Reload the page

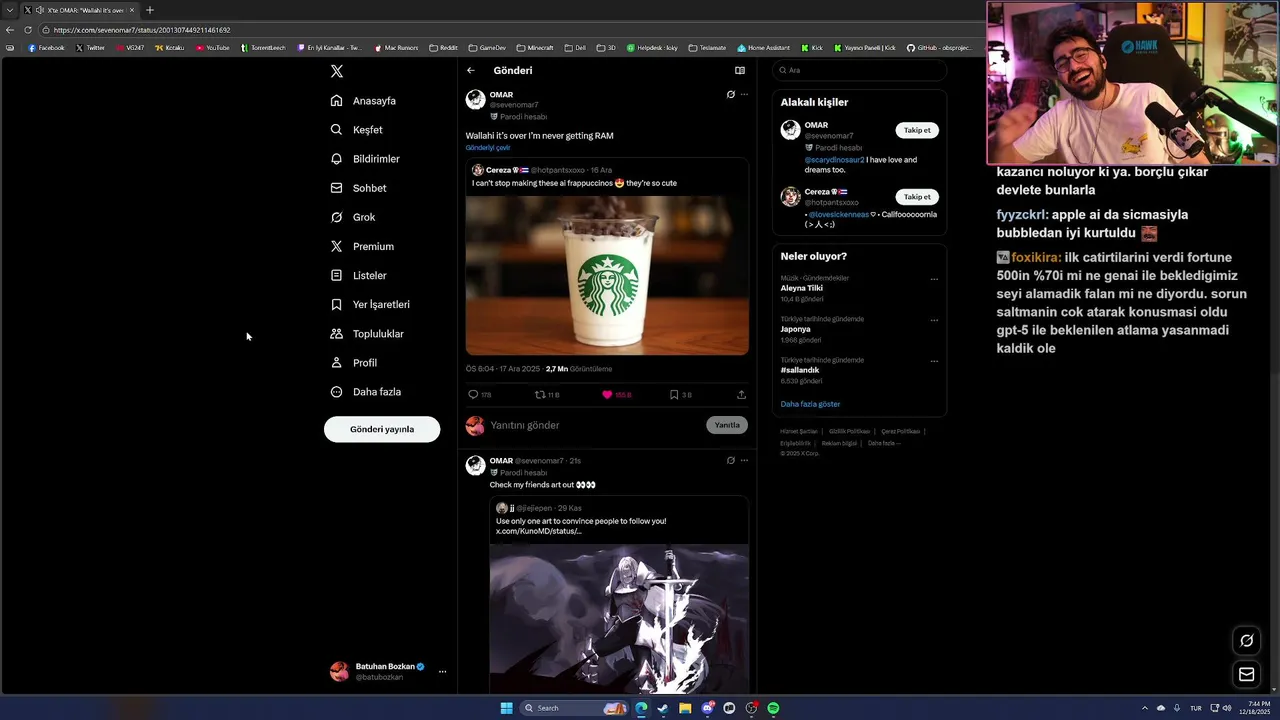[x=28, y=30]
